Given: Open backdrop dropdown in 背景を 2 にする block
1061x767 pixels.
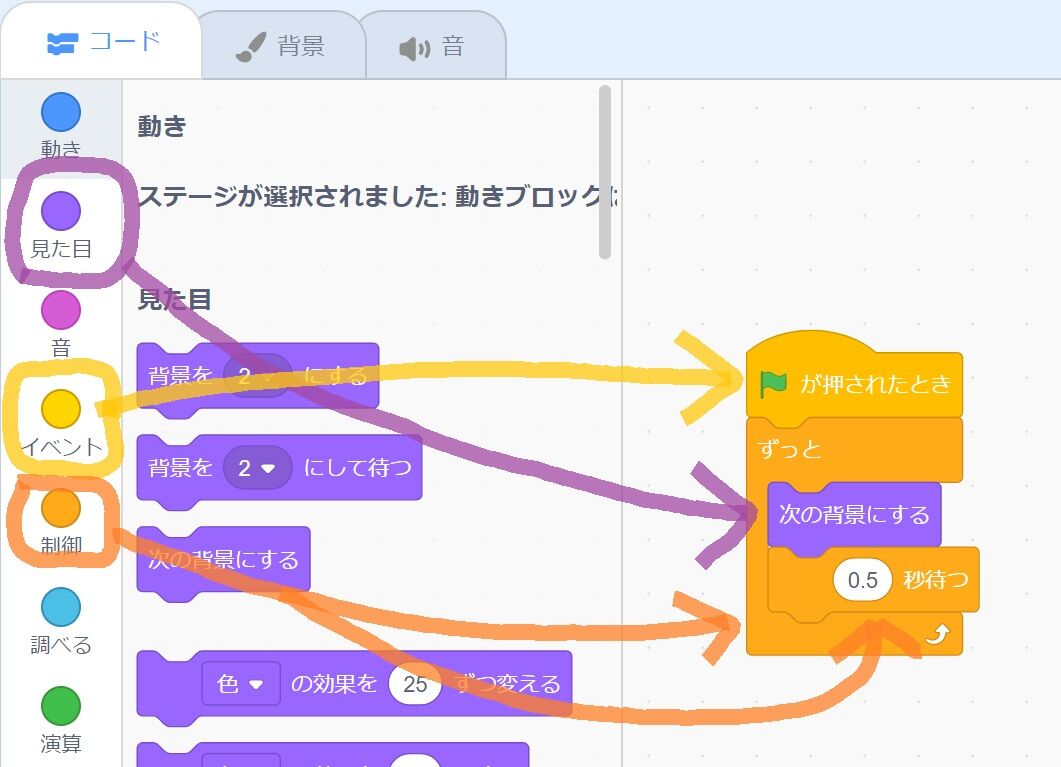Looking at the screenshot, I should (257, 376).
